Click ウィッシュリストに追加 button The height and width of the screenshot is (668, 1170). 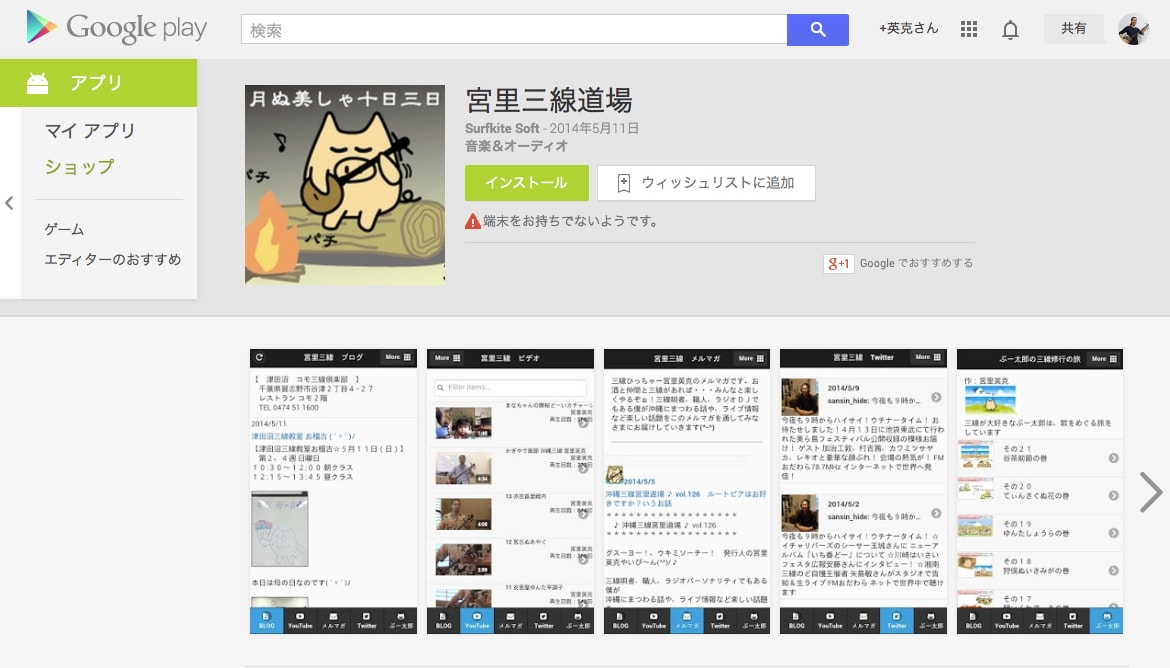tap(706, 183)
